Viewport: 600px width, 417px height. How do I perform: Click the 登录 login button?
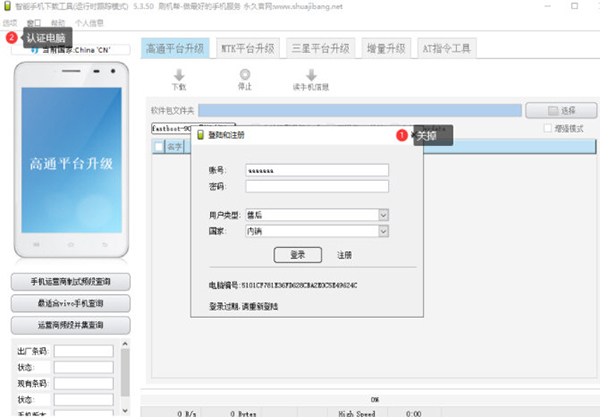click(x=297, y=255)
